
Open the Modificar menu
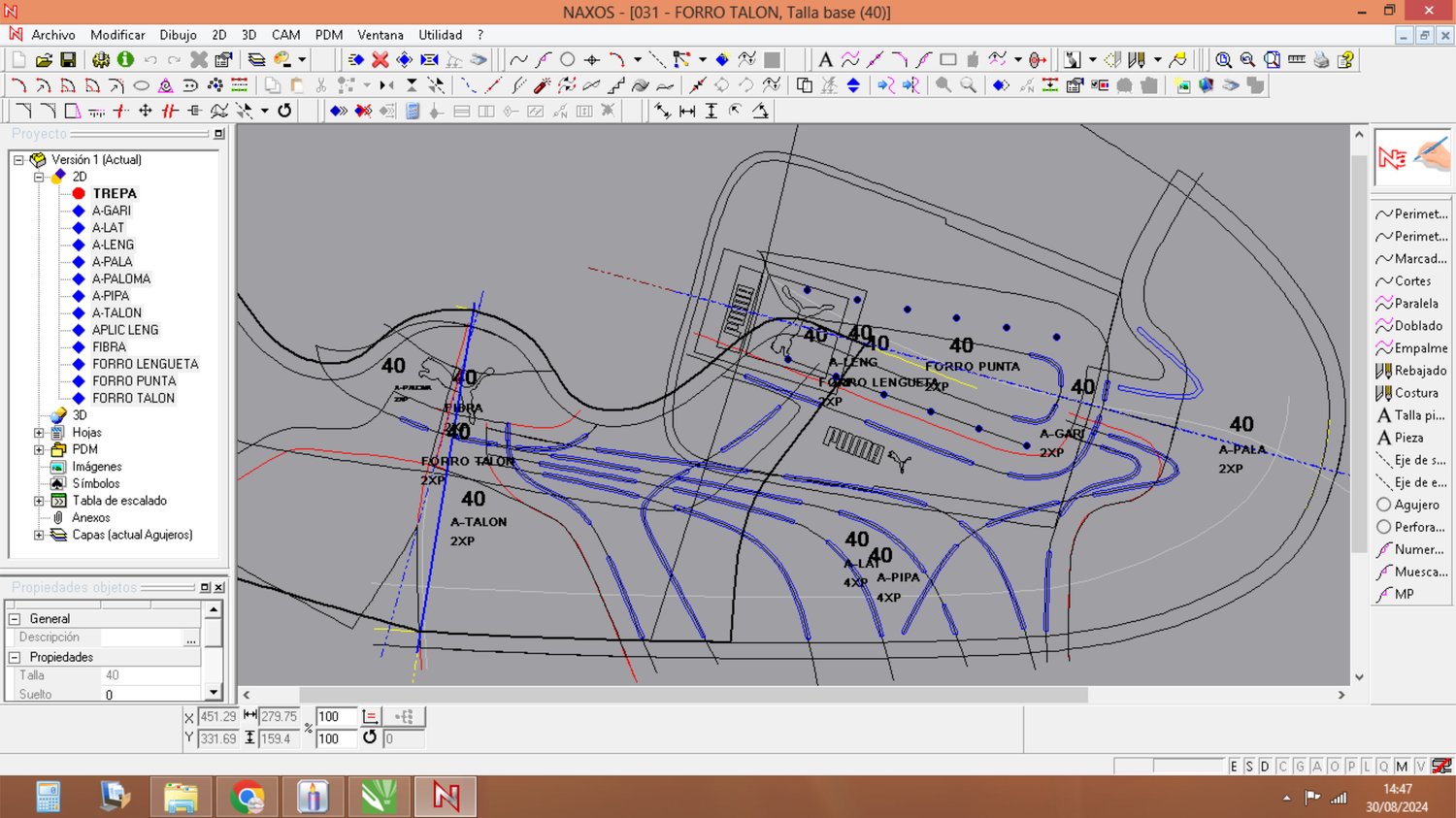(x=117, y=35)
